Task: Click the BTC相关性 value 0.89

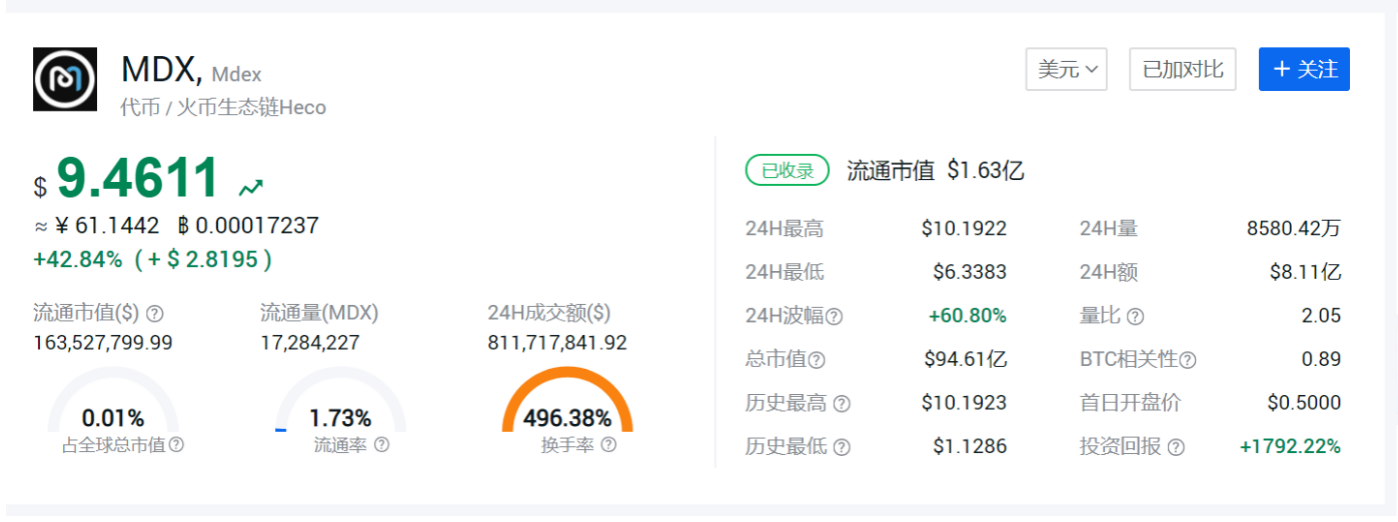Action: coord(1322,360)
